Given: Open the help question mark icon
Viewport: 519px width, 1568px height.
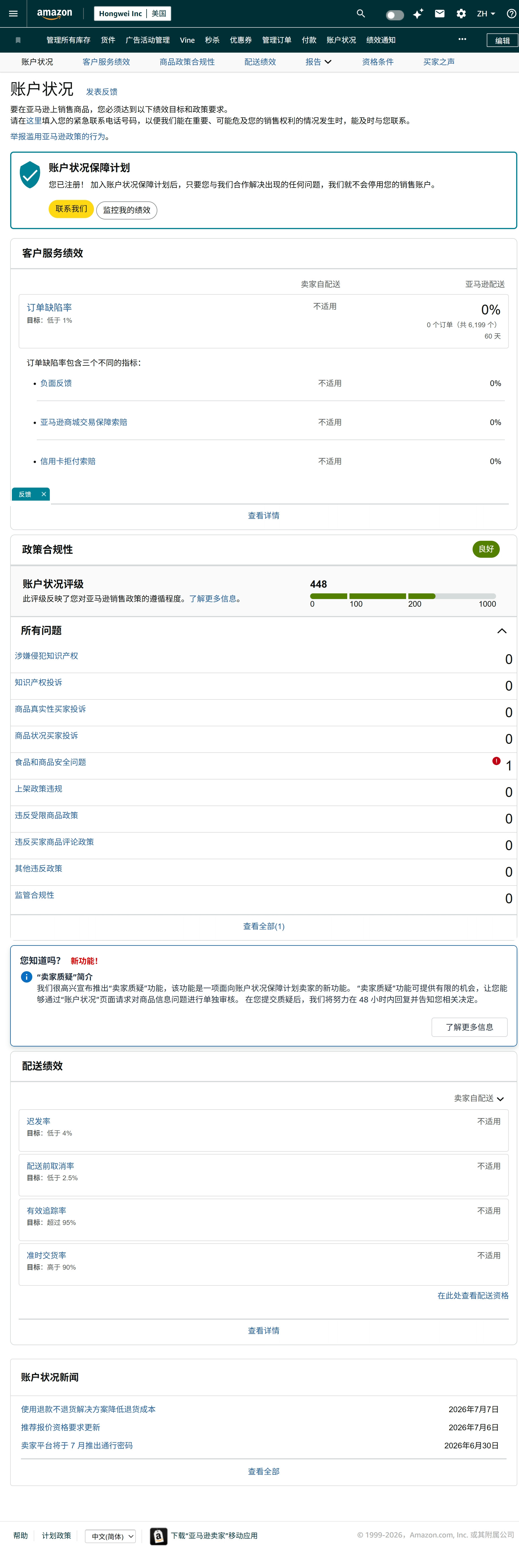Looking at the screenshot, I should point(512,13).
